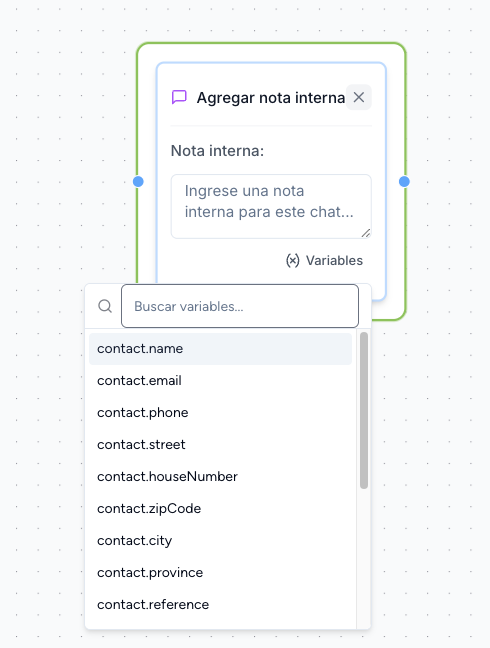
Task: Focus the Buscar variables search field
Action: pos(240,306)
